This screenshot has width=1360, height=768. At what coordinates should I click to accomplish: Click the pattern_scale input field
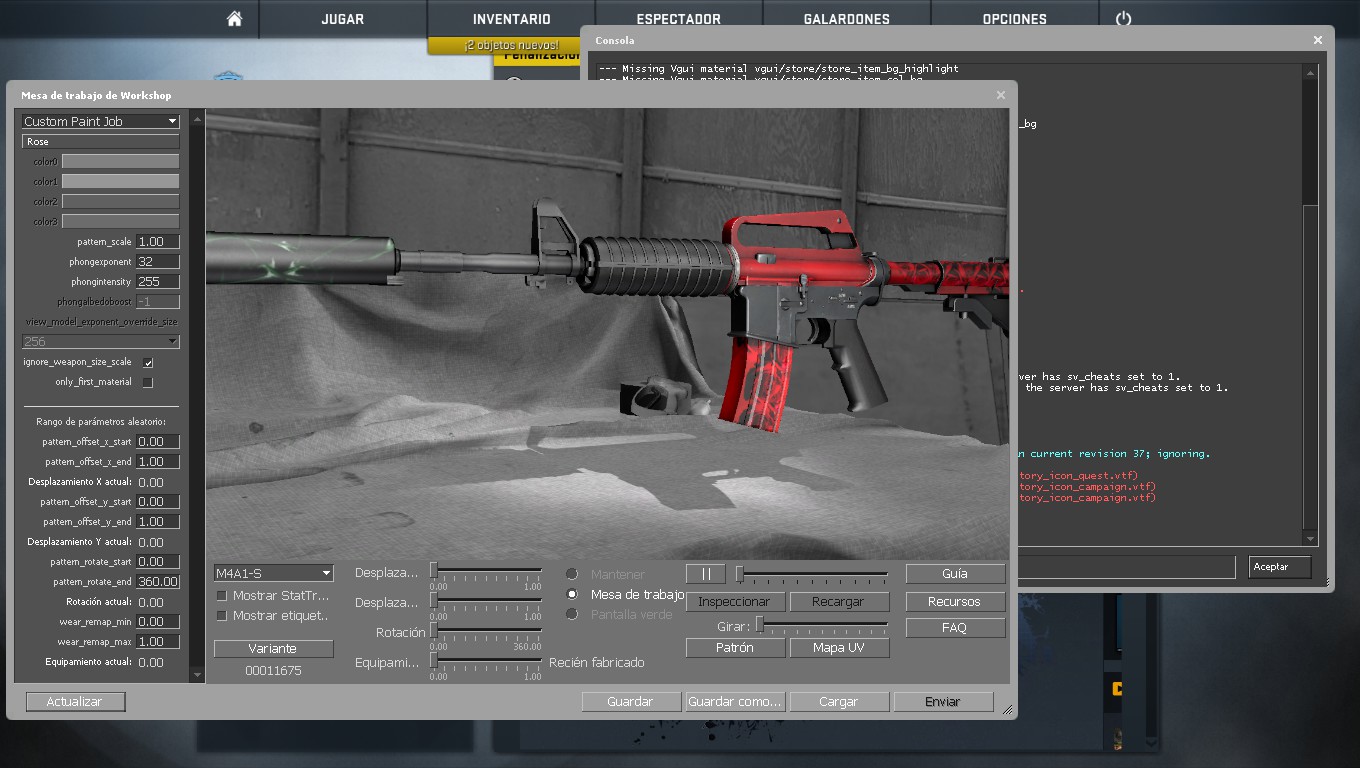(x=158, y=241)
